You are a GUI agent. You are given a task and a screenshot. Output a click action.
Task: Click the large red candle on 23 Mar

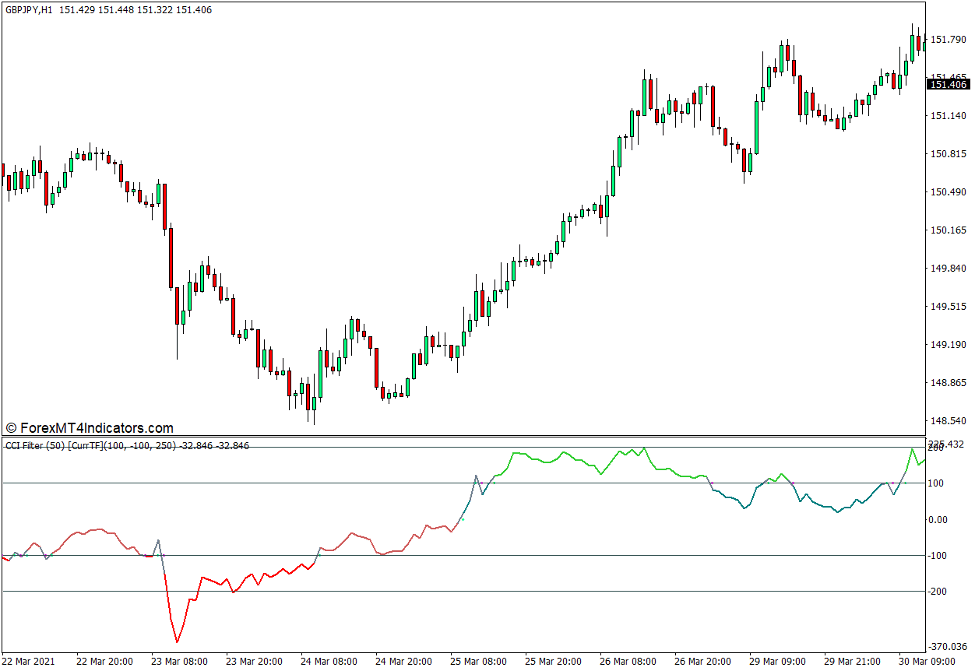tap(171, 258)
